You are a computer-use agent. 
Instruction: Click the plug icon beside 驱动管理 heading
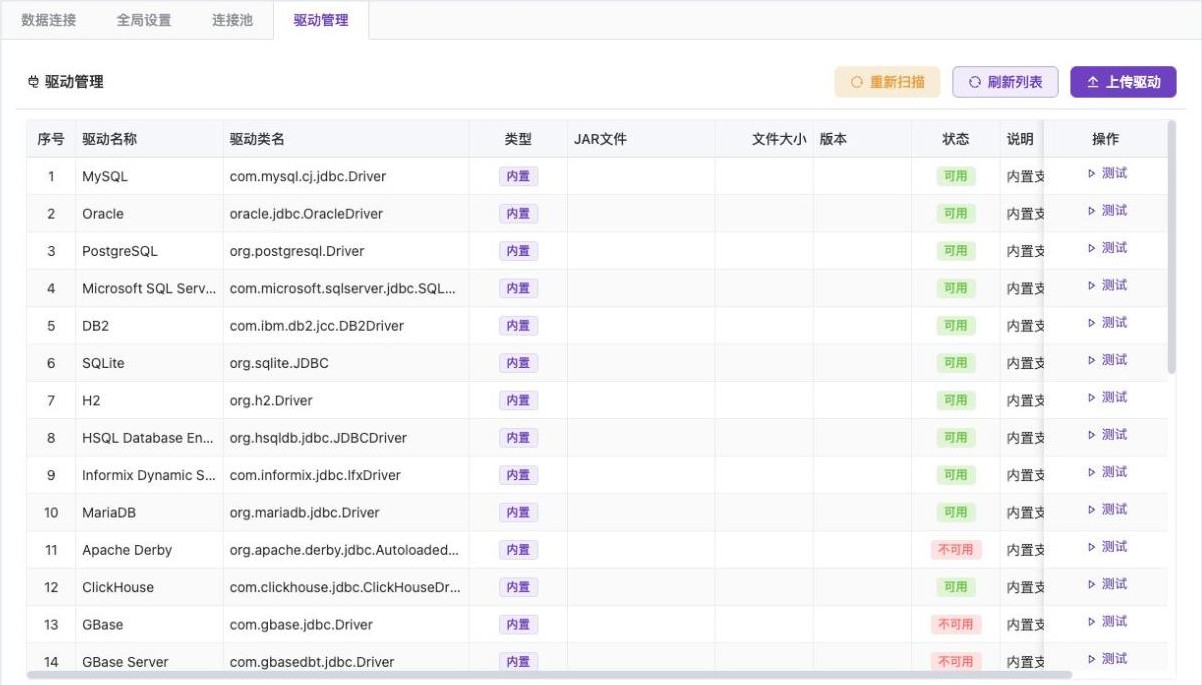pyautogui.click(x=33, y=82)
